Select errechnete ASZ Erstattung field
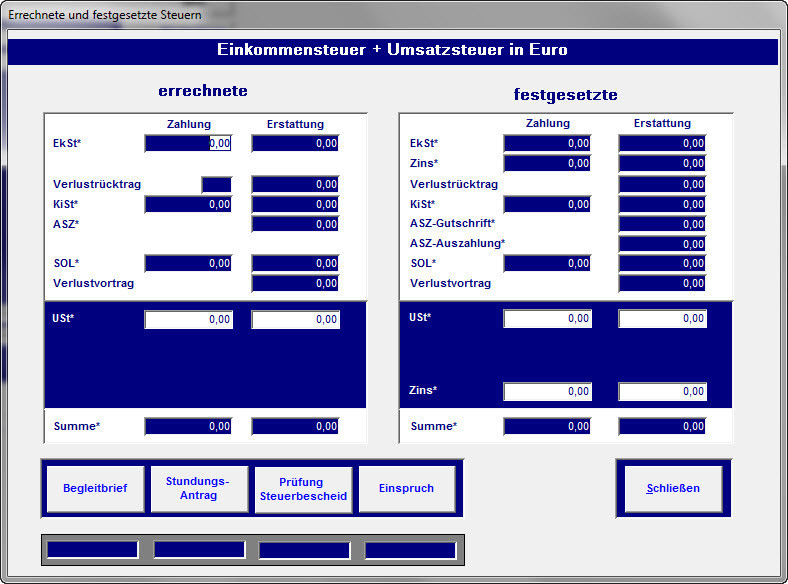788x584 pixels. 295,224
